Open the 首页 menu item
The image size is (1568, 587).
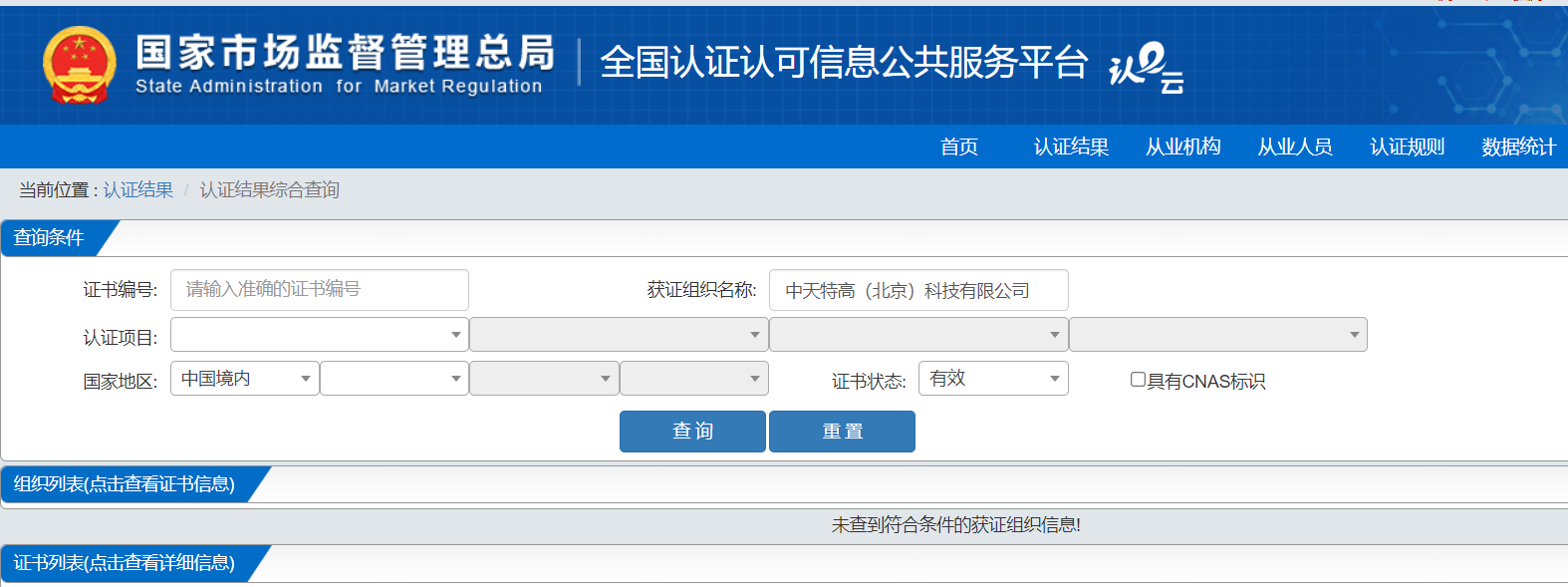959,147
